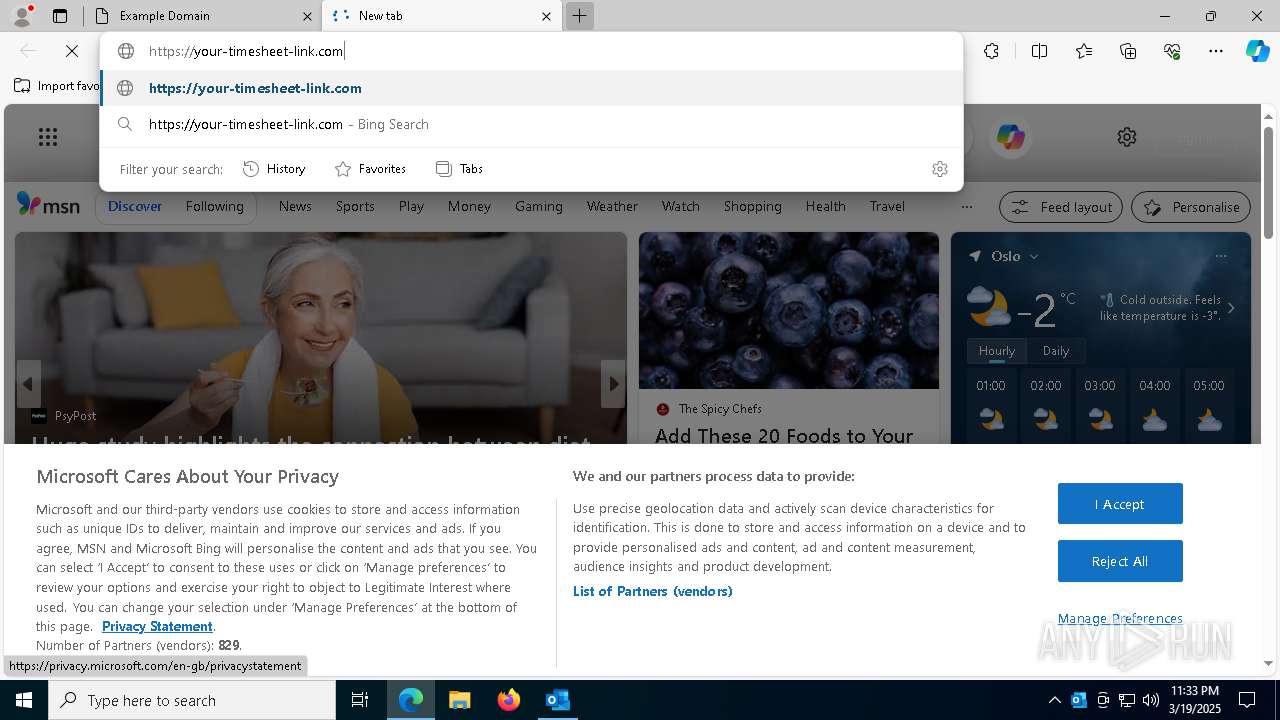Advance the weather card right chevron
This screenshot has width=1280, height=720.
click(1231, 308)
